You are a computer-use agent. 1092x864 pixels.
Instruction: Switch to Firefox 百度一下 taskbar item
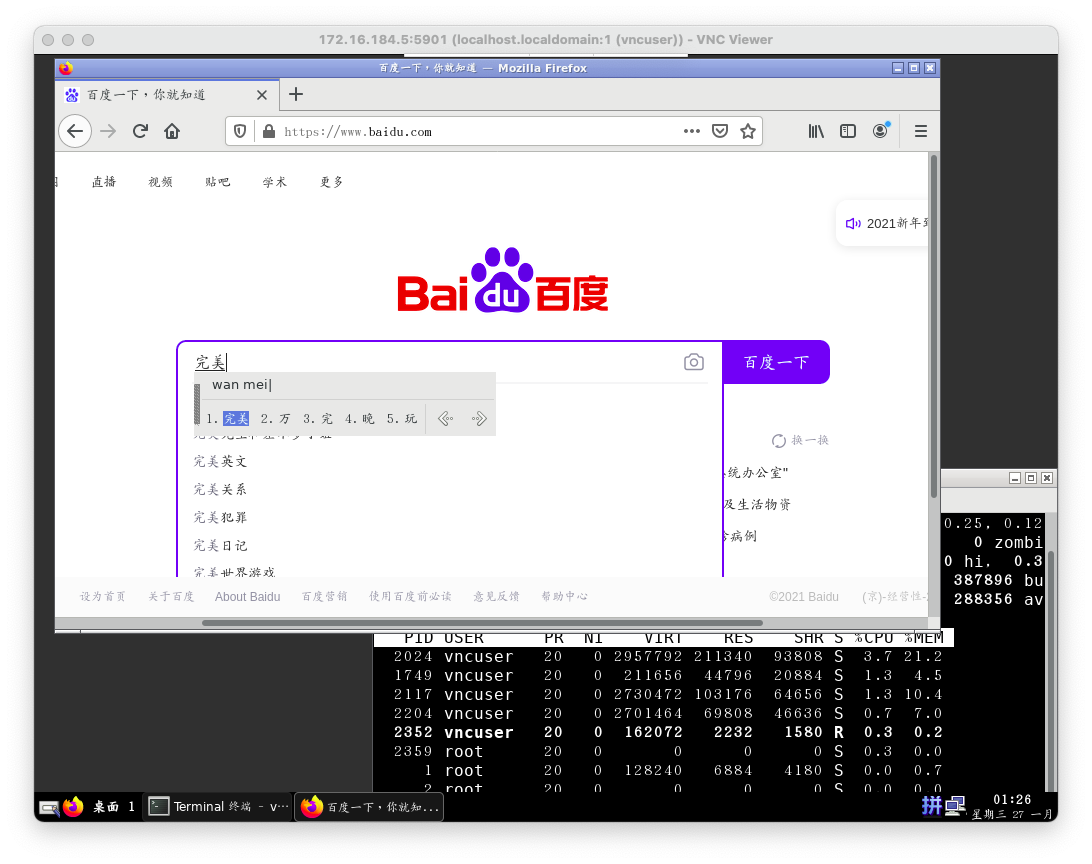point(370,807)
